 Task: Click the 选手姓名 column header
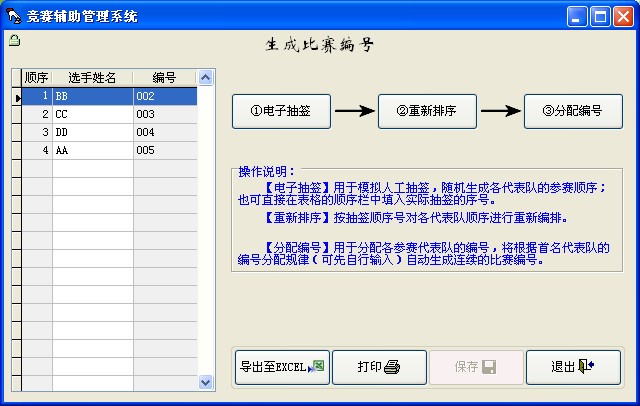click(93, 78)
